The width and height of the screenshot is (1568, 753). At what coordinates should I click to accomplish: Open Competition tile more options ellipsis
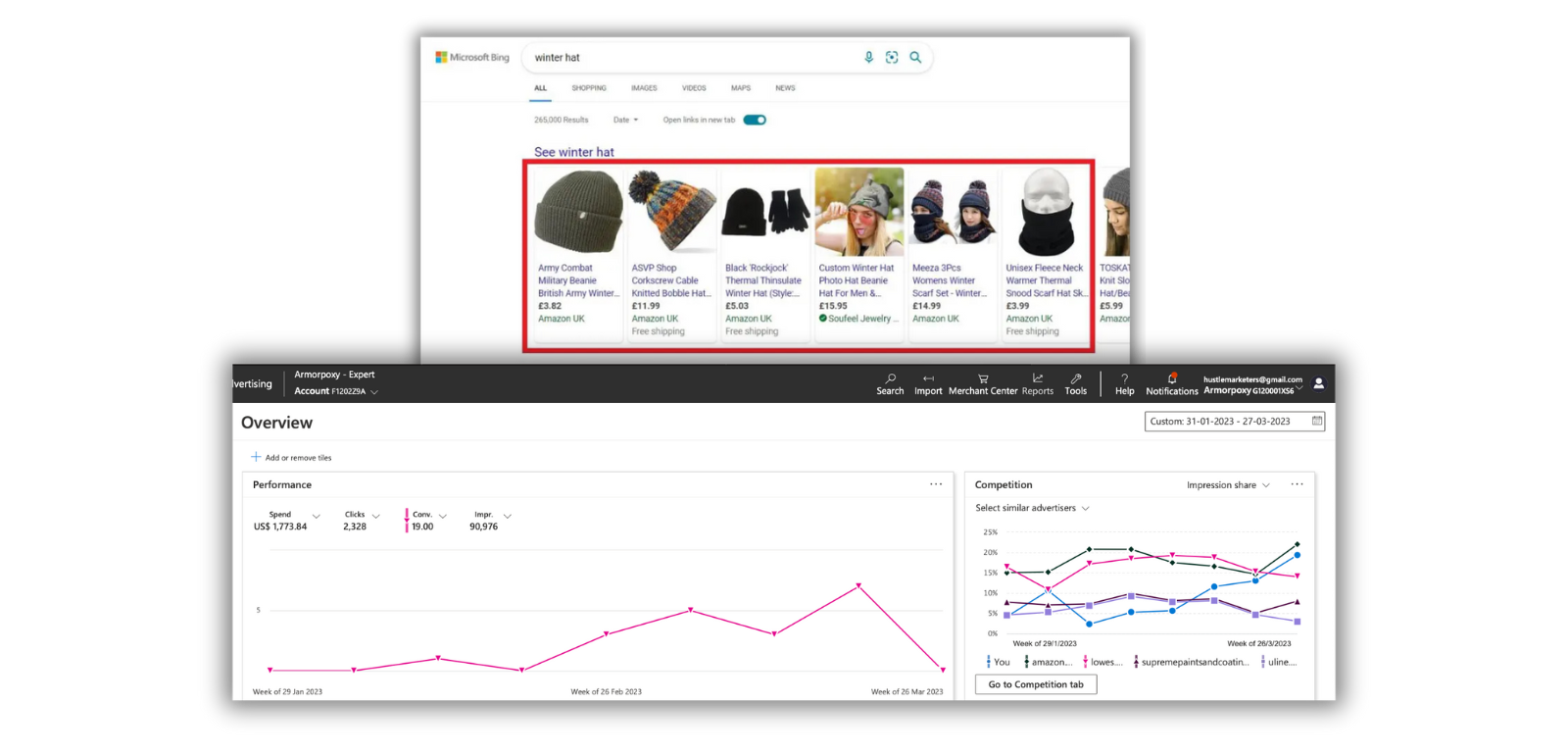(x=1297, y=483)
